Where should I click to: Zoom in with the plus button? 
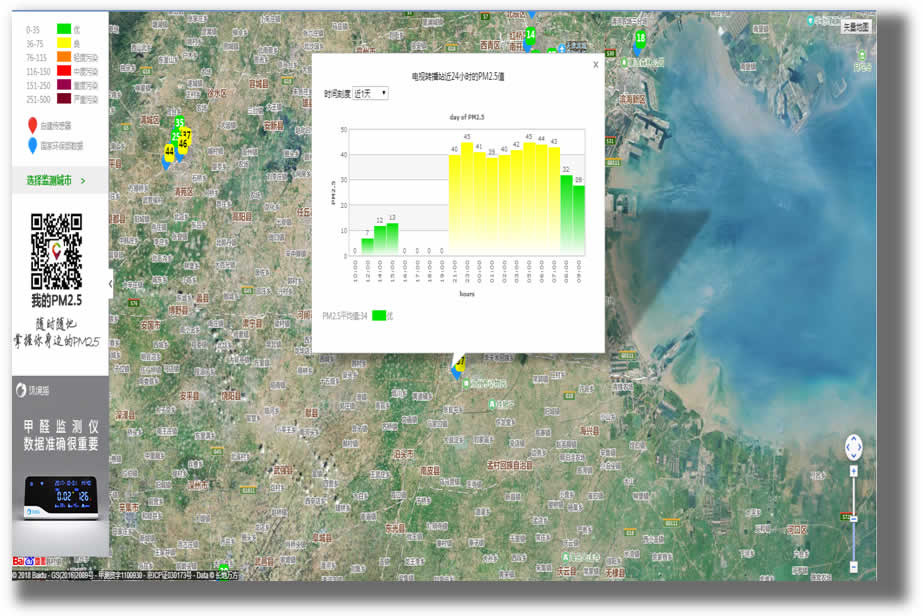pyautogui.click(x=853, y=470)
